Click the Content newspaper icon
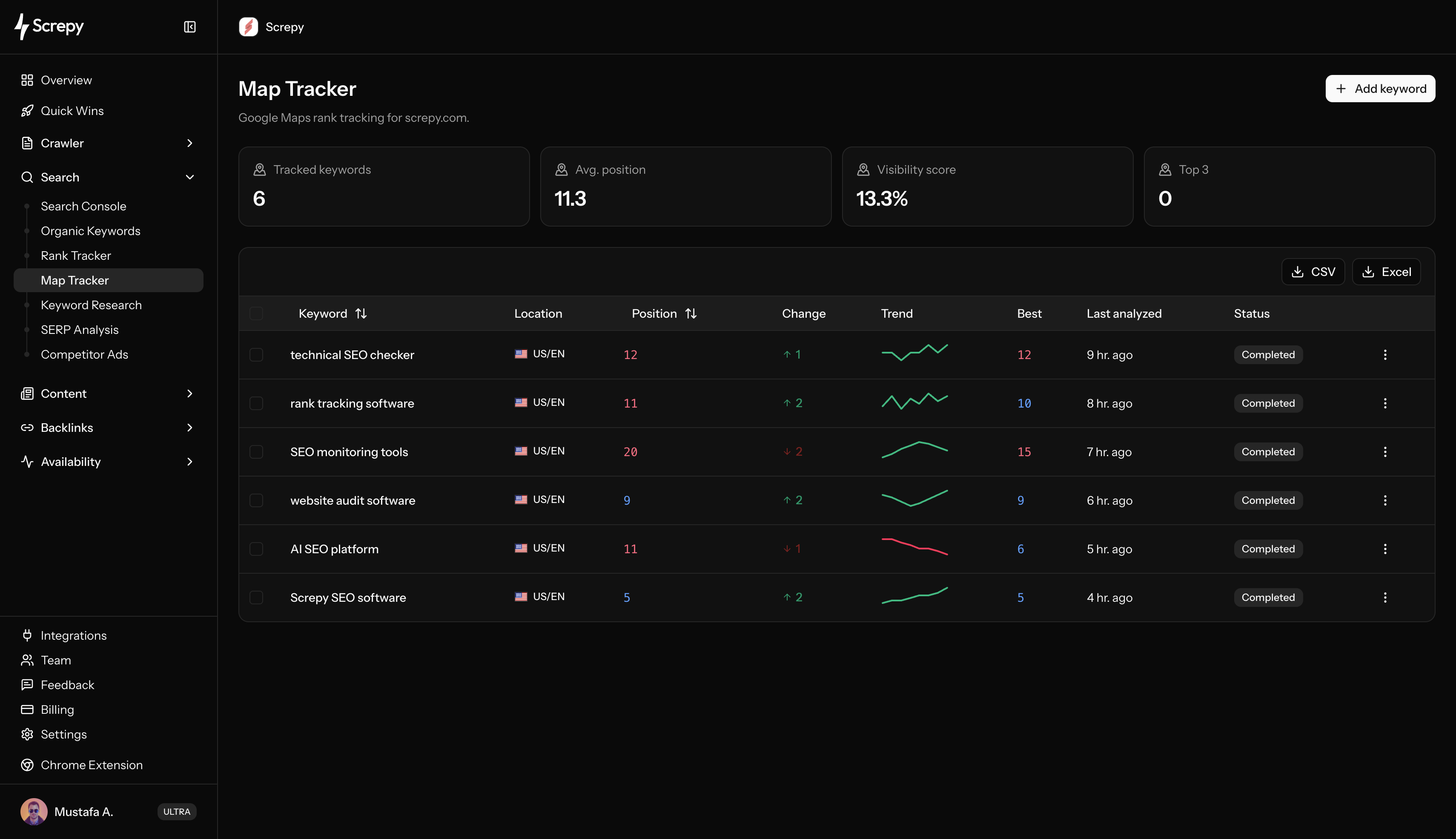This screenshot has height=839, width=1456. point(27,394)
